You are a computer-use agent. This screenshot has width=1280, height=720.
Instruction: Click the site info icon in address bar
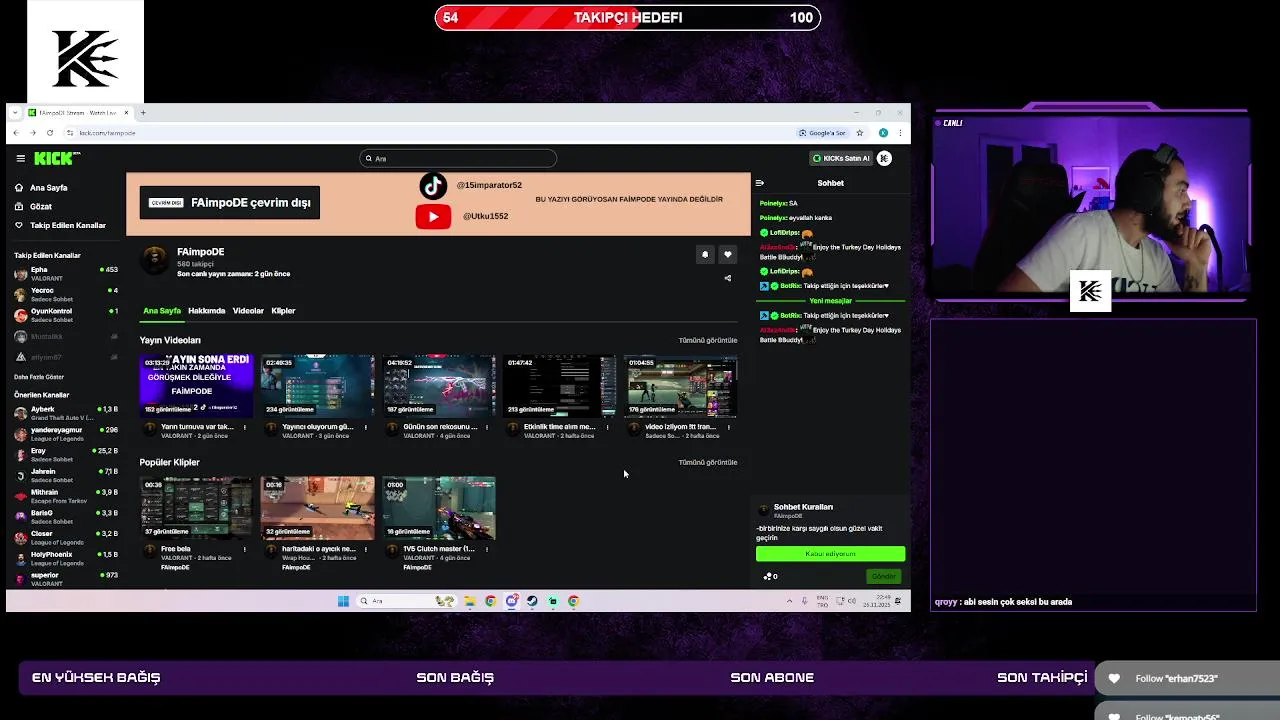[x=70, y=133]
